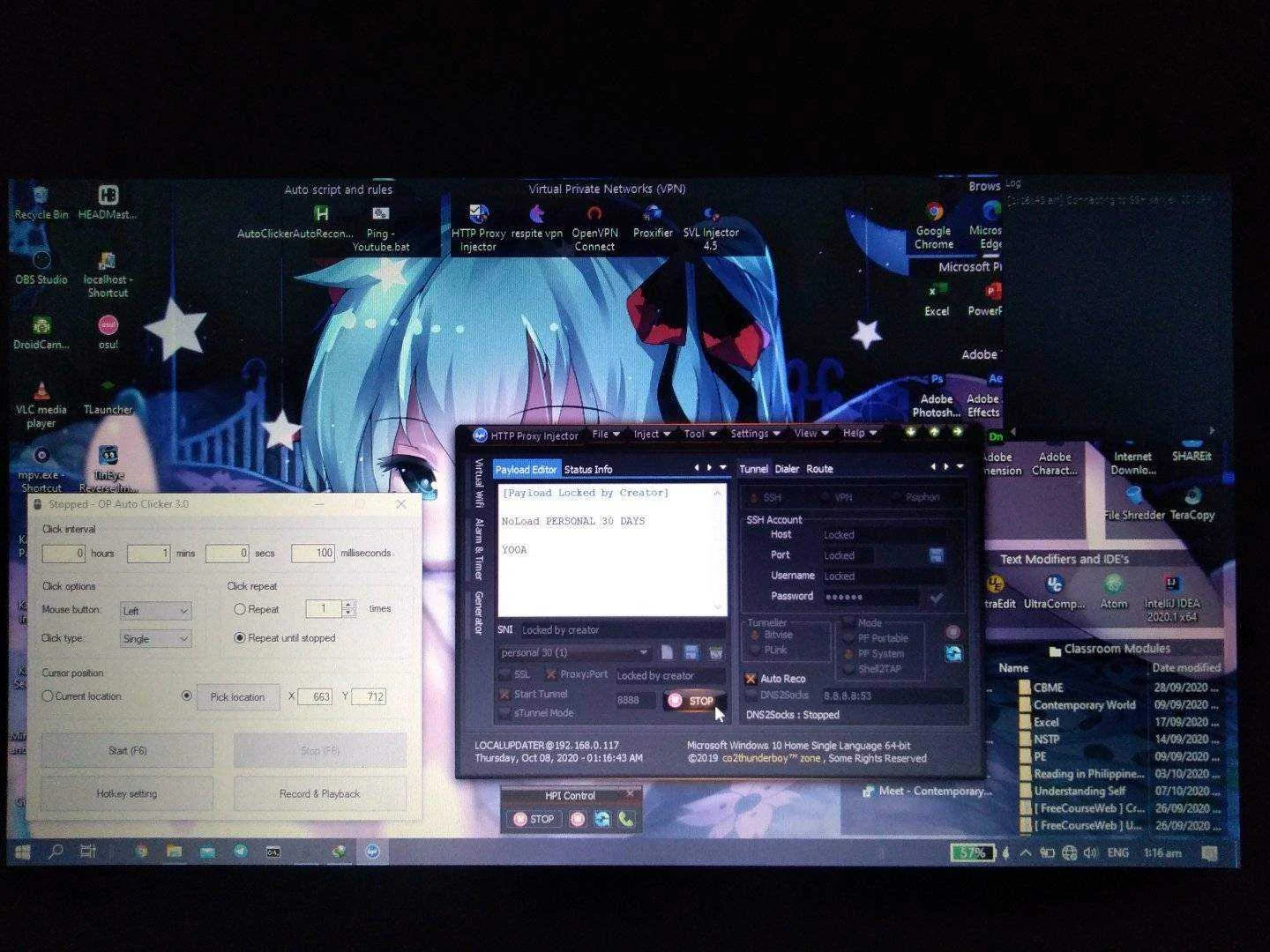
Task: Open the Alarm & Timer side tab
Action: pyautogui.click(x=479, y=549)
